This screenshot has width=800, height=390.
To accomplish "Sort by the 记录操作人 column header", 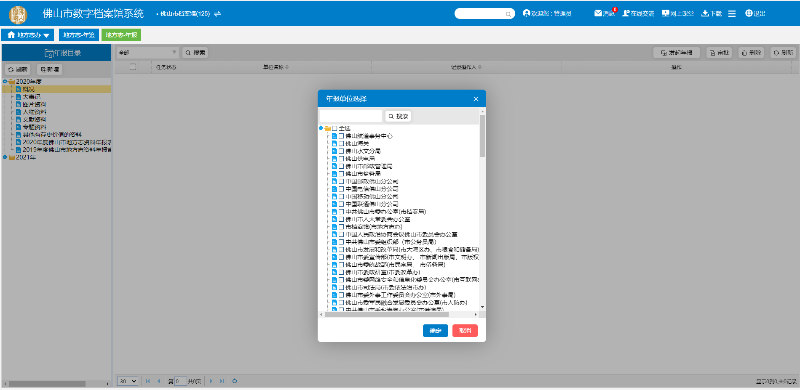I will pyautogui.click(x=466, y=67).
